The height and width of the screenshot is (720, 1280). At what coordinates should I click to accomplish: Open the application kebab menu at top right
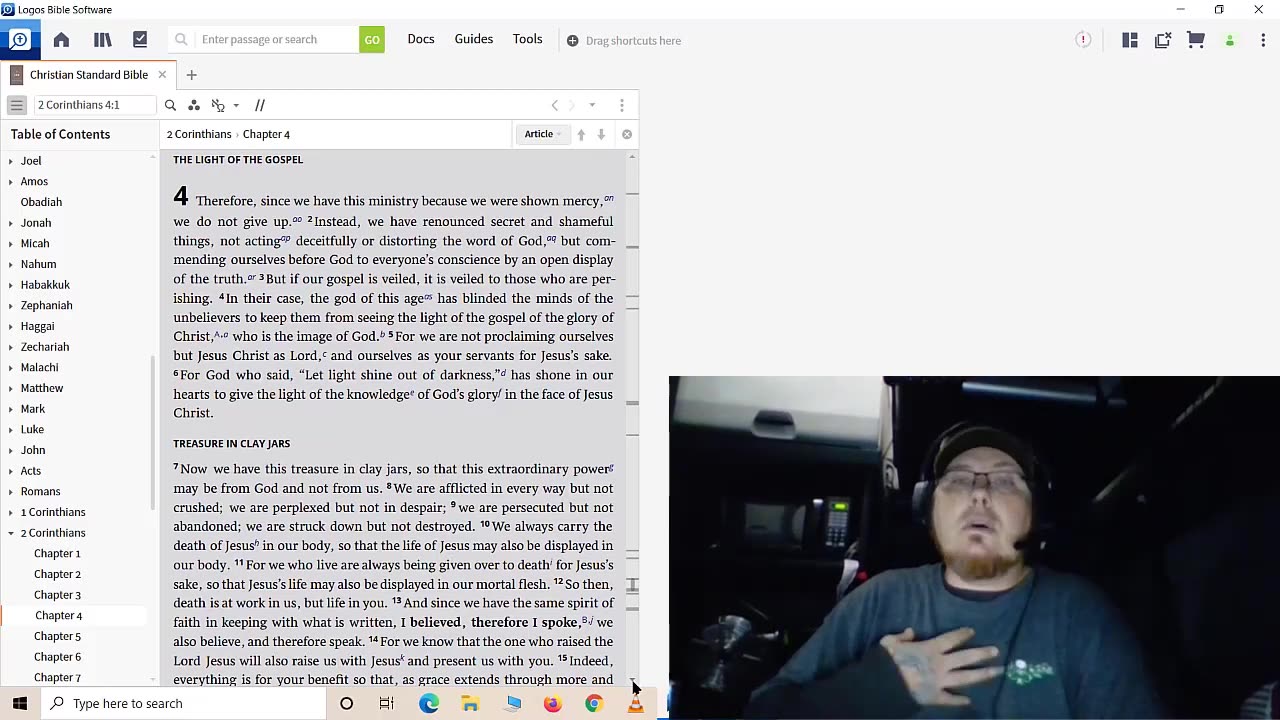click(x=1263, y=40)
